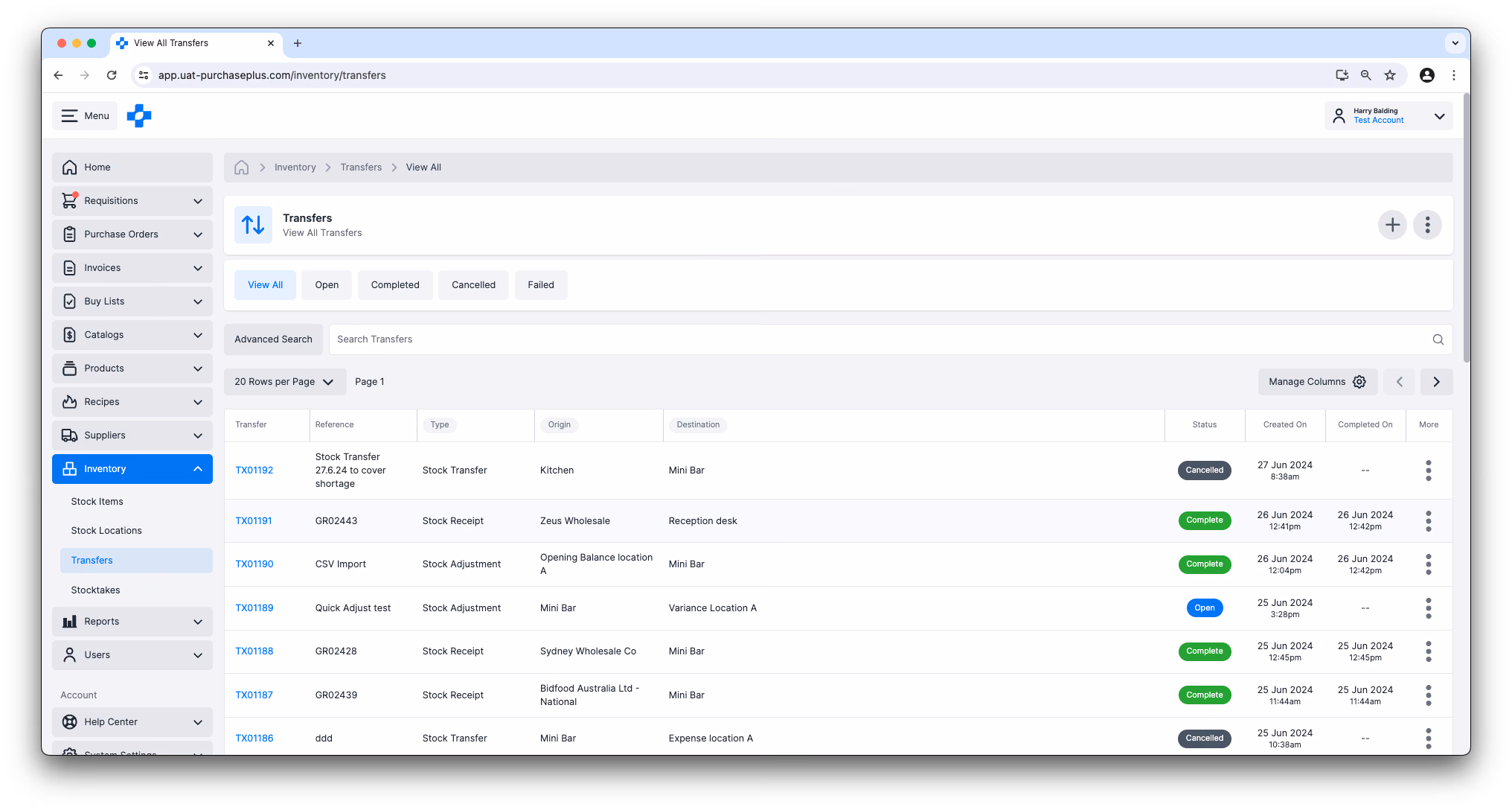Go to Home in the sidebar

click(x=132, y=168)
